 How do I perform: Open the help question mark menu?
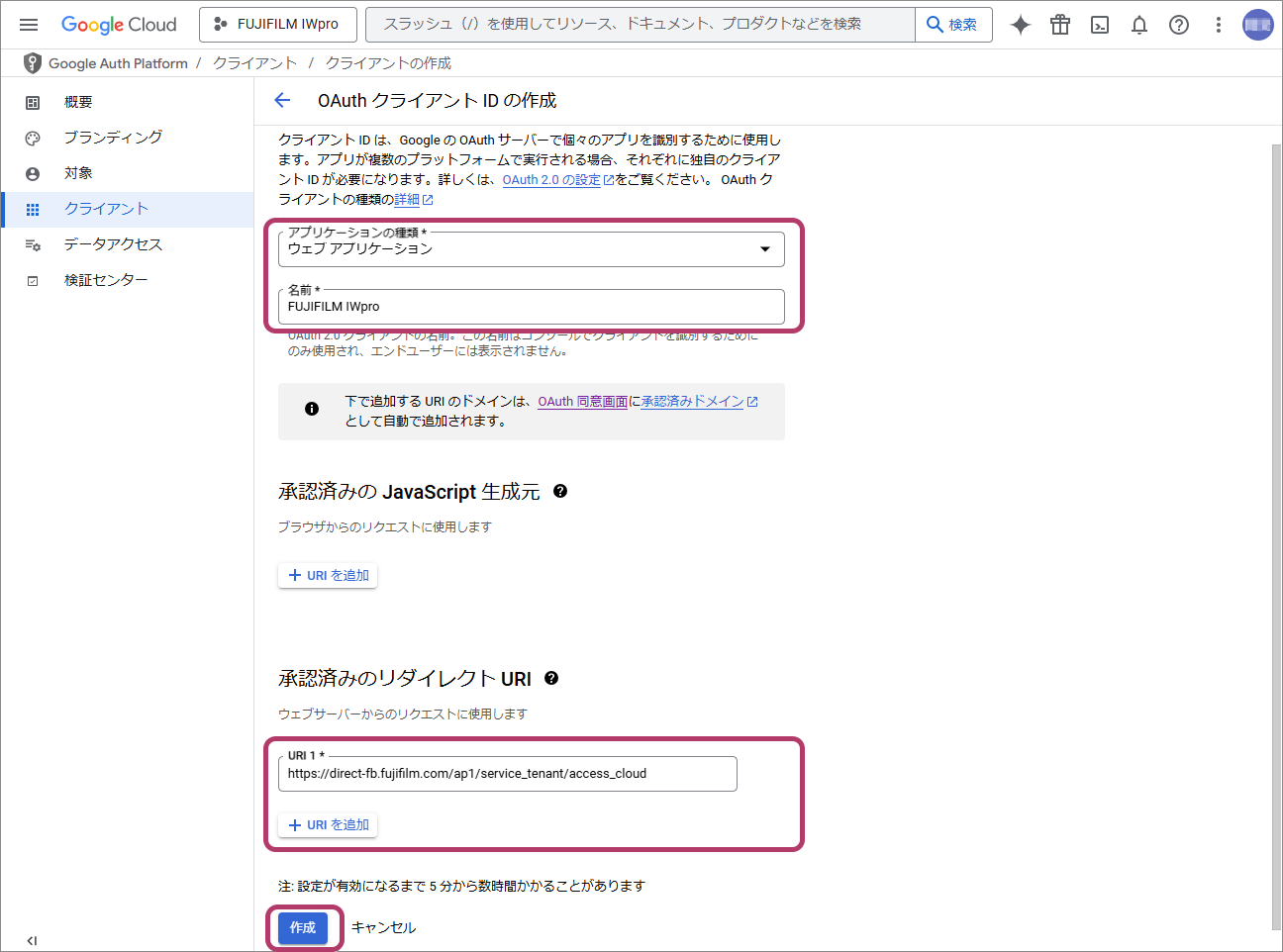tap(1178, 25)
